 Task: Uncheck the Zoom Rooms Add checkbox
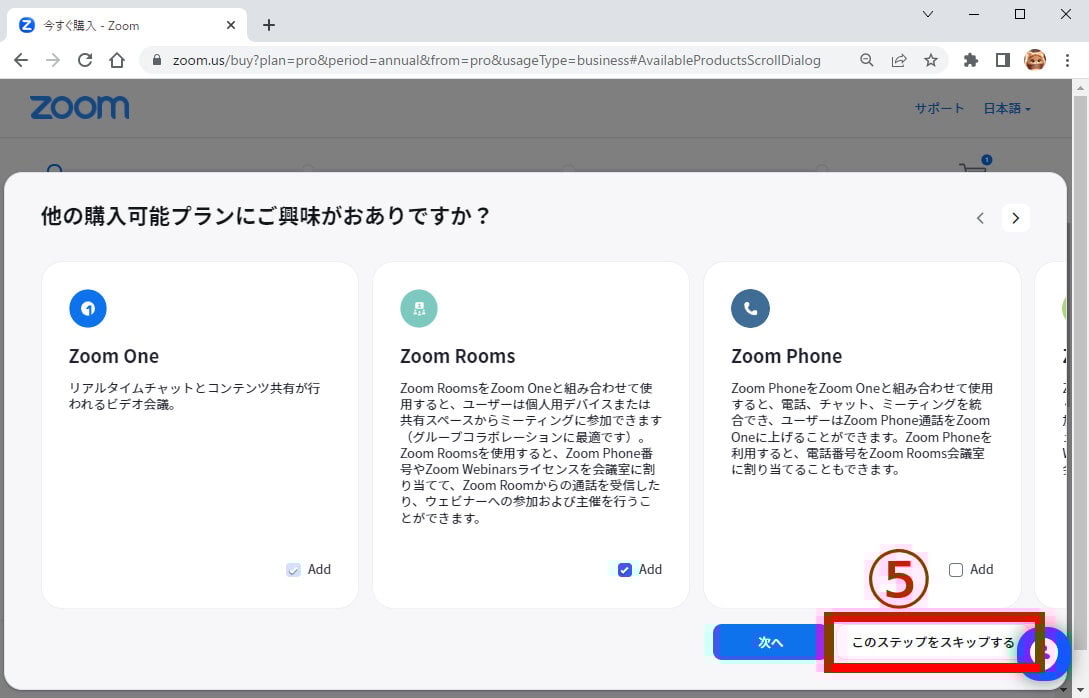coord(624,570)
